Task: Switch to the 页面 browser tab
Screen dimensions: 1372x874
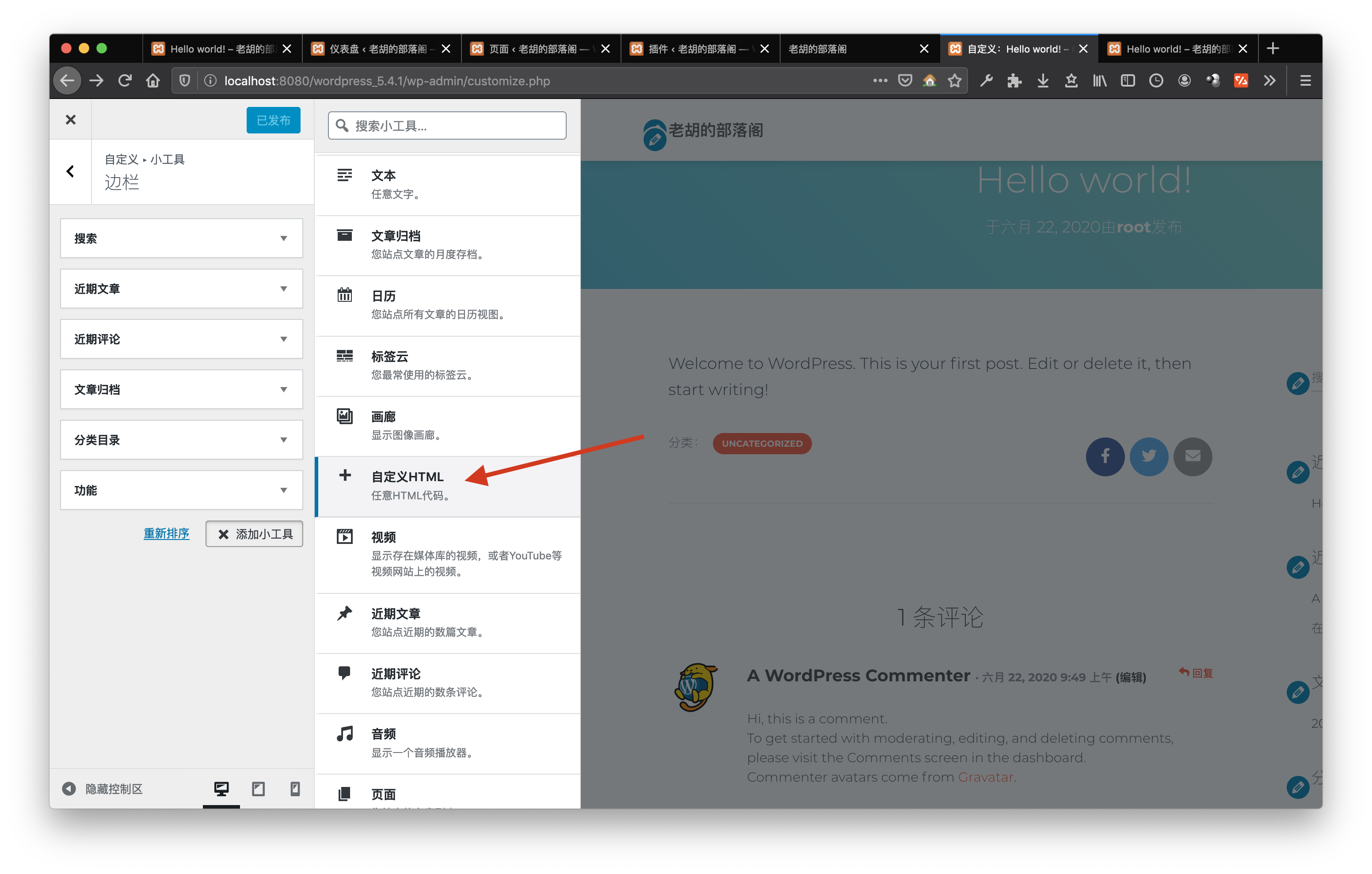Action: coord(540,49)
